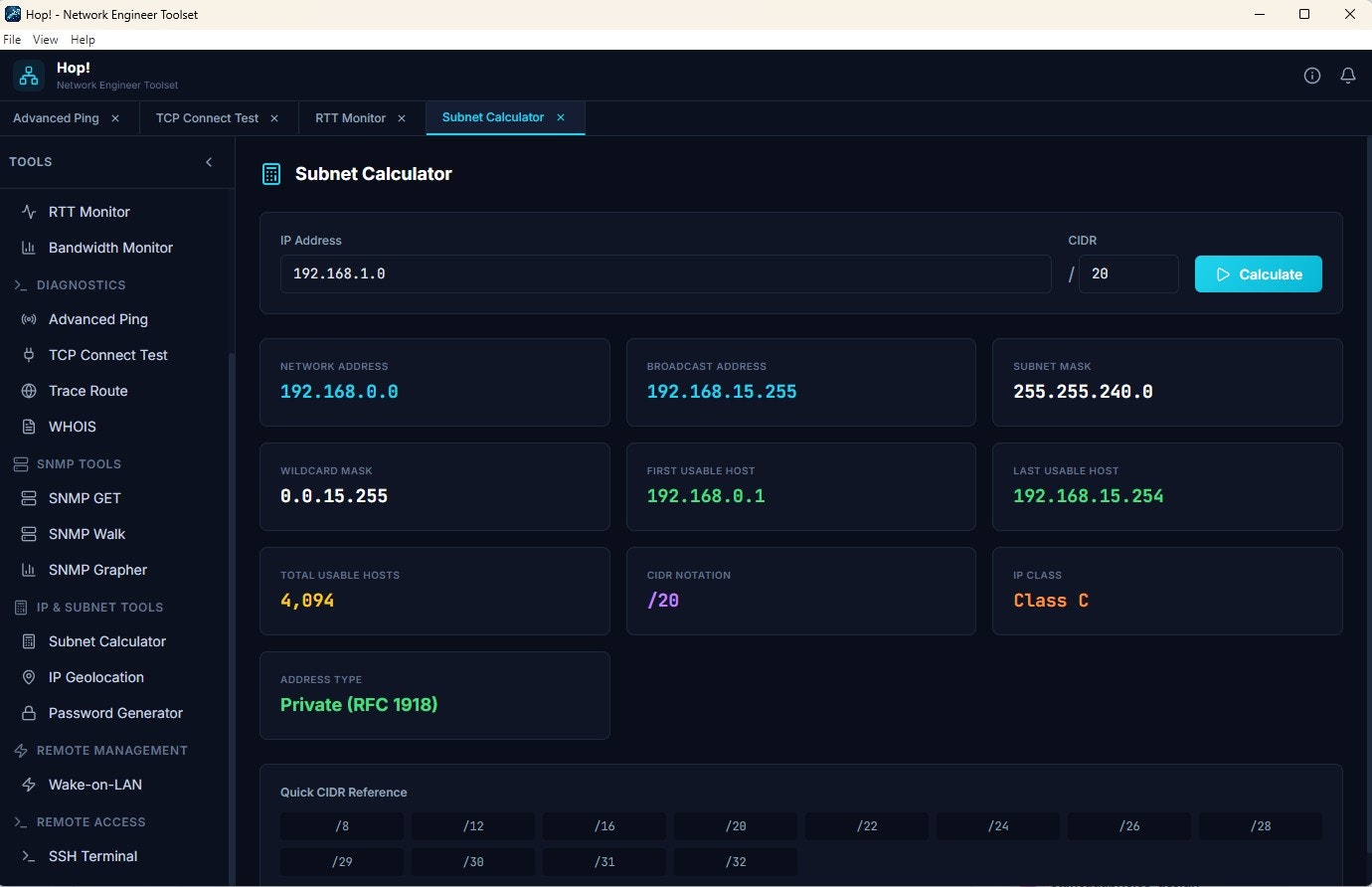1372x887 pixels.
Task: Open the Help menu
Action: click(x=84, y=39)
